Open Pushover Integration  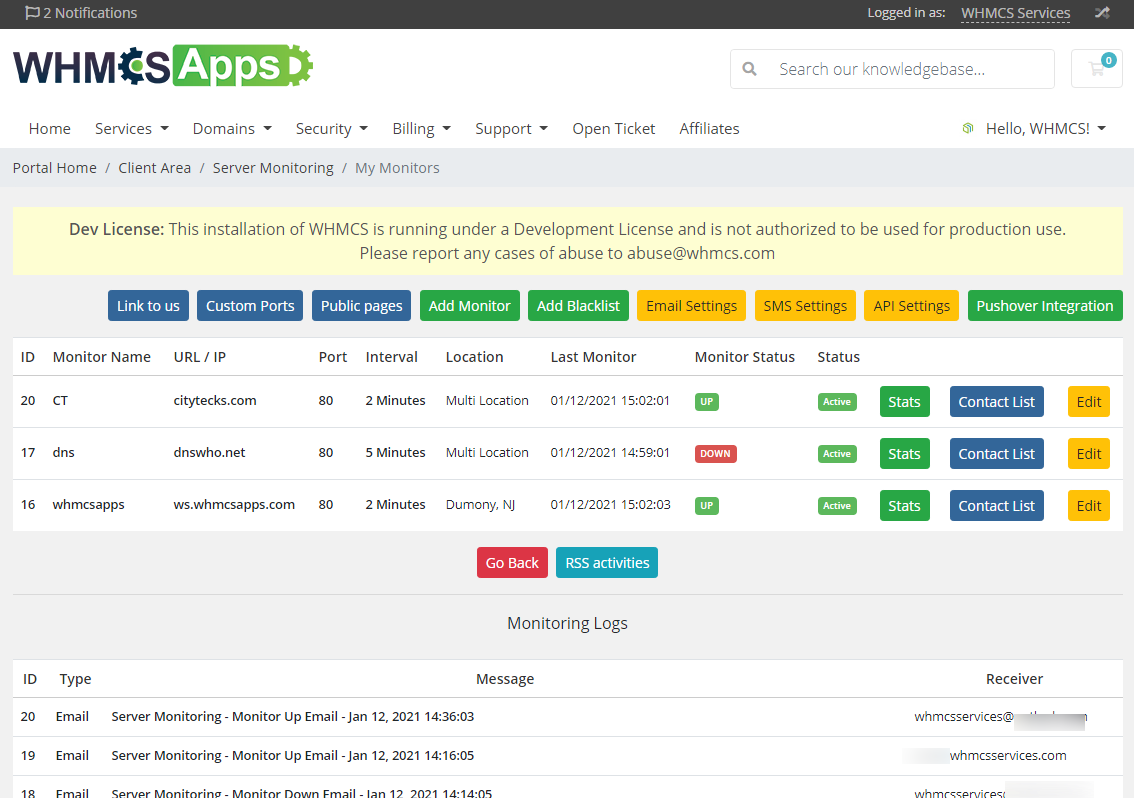(x=1045, y=305)
